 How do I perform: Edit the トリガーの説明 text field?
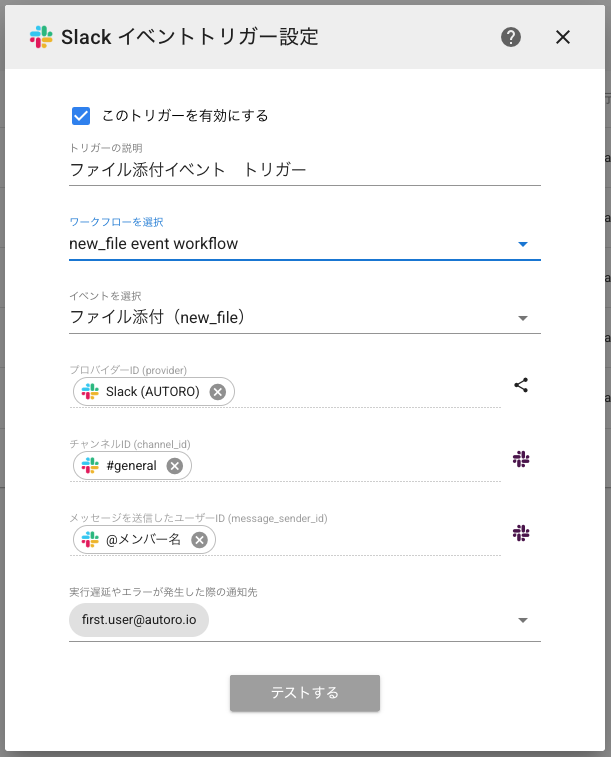point(305,170)
